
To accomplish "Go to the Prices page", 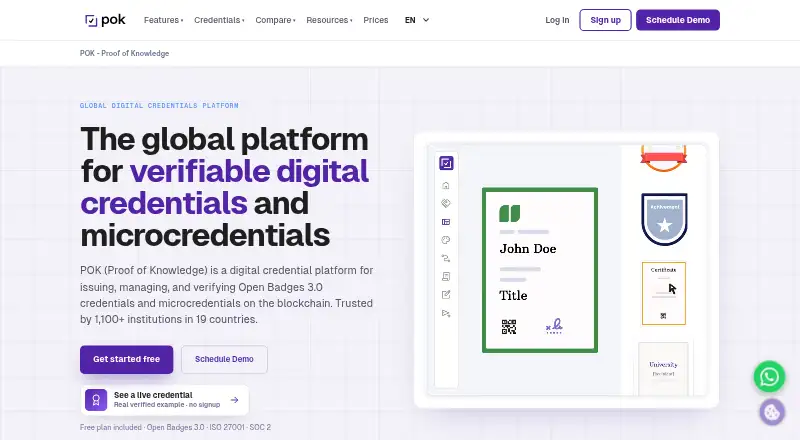I will pos(376,20).
